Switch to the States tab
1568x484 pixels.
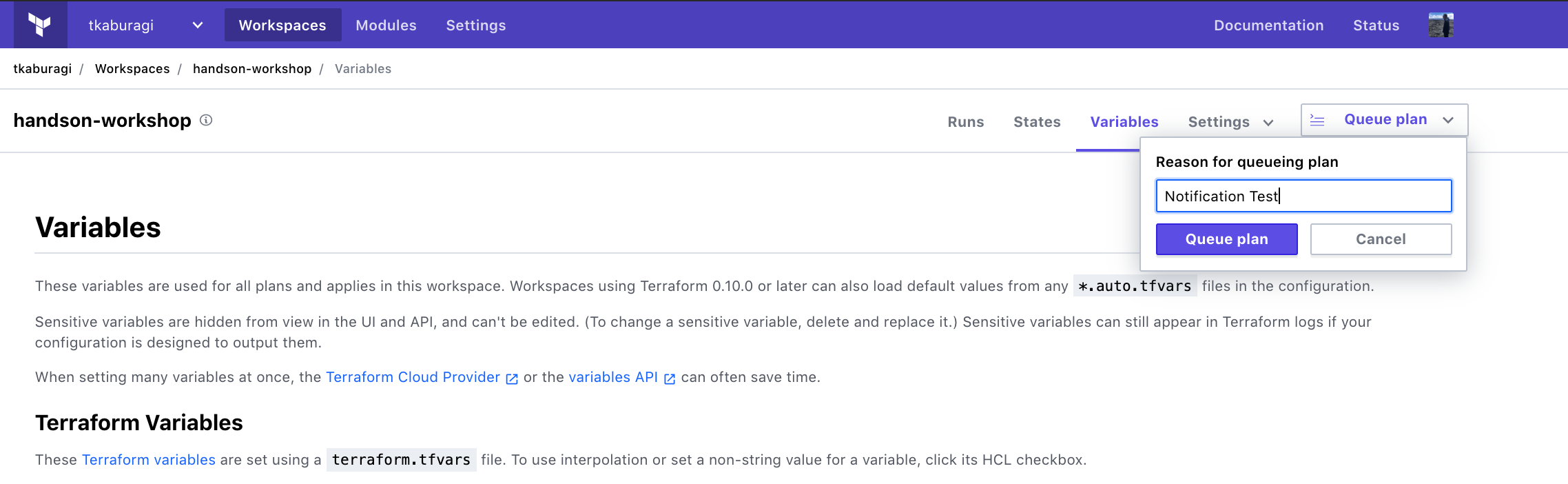coord(1037,122)
